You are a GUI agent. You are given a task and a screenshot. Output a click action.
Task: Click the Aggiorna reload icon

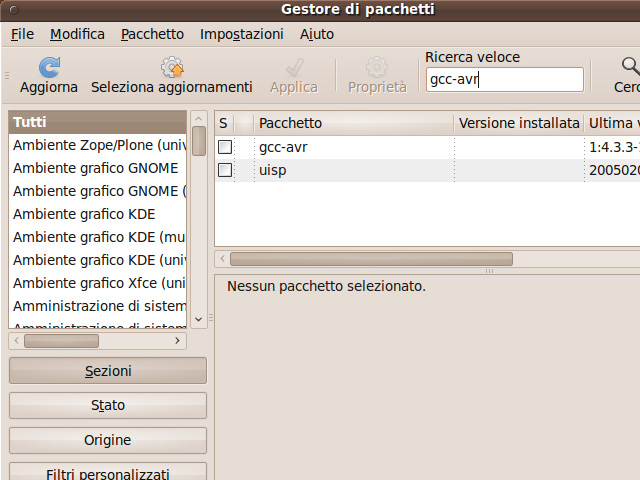(48, 68)
